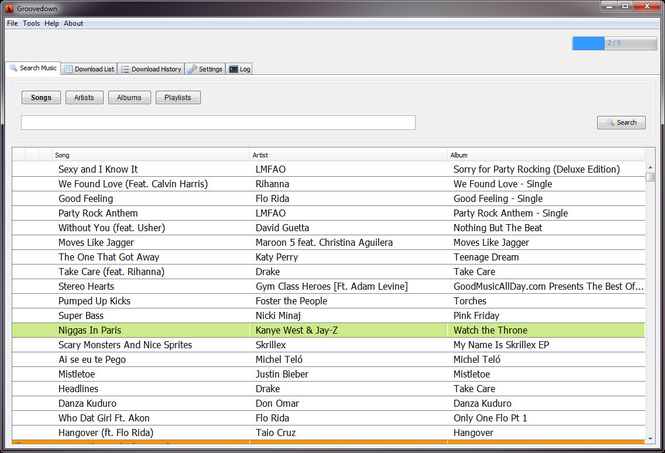Select the song Pumped Up Kicks
Viewport: 665px width, 453px height.
click(94, 301)
